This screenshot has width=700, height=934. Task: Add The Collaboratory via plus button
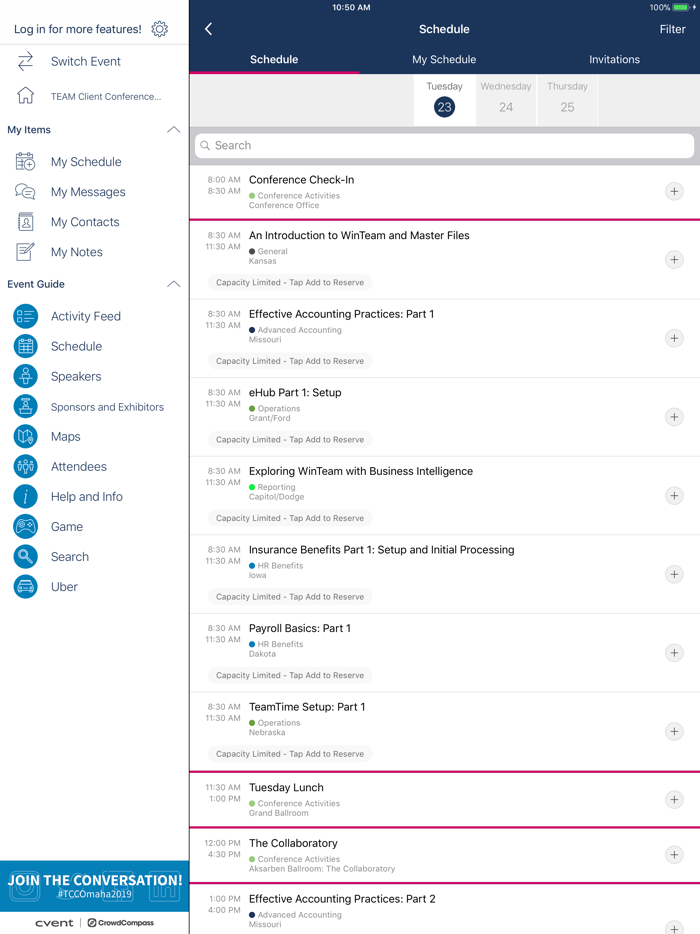coord(674,854)
